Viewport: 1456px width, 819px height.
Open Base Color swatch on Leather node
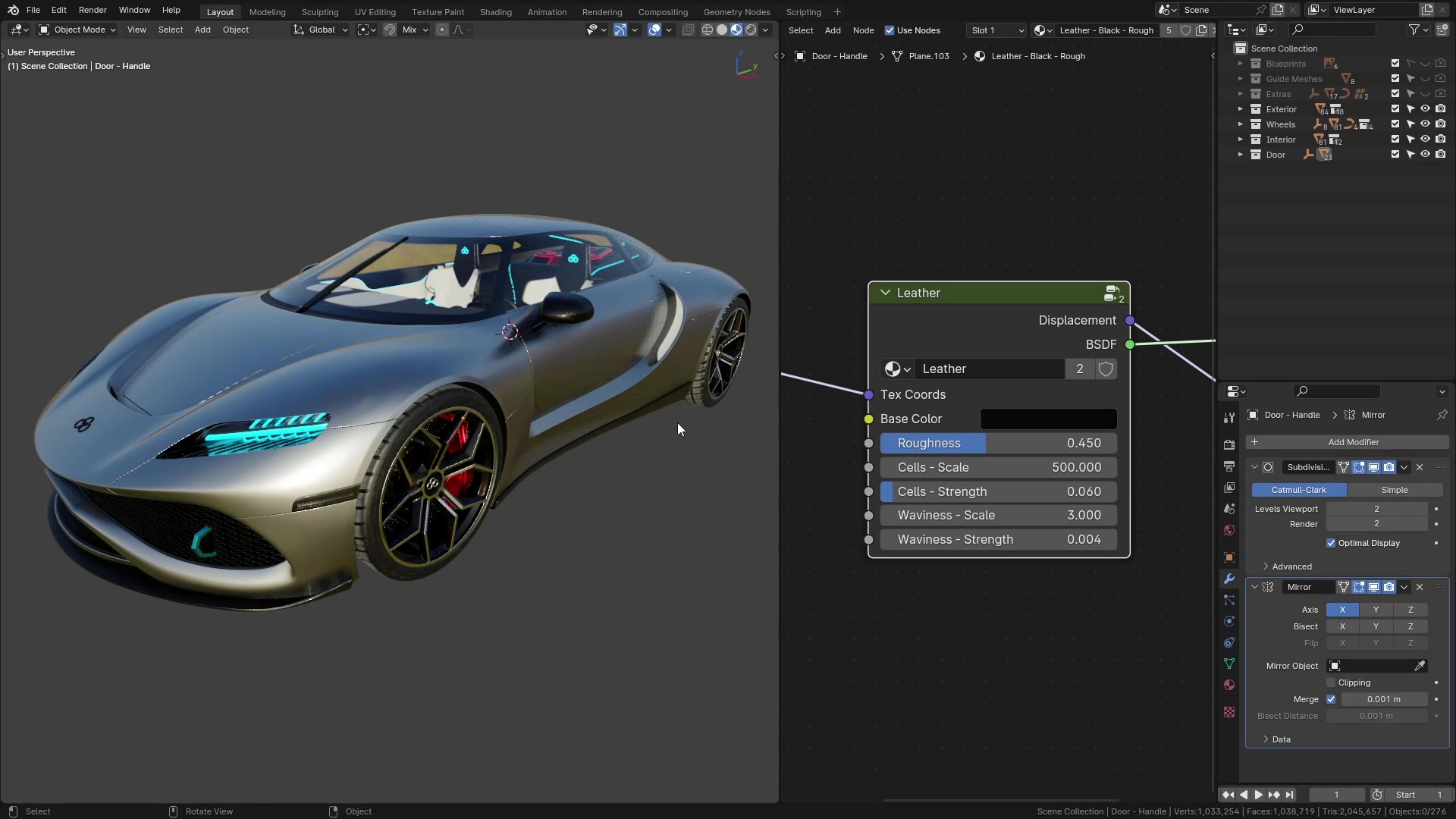click(1048, 419)
